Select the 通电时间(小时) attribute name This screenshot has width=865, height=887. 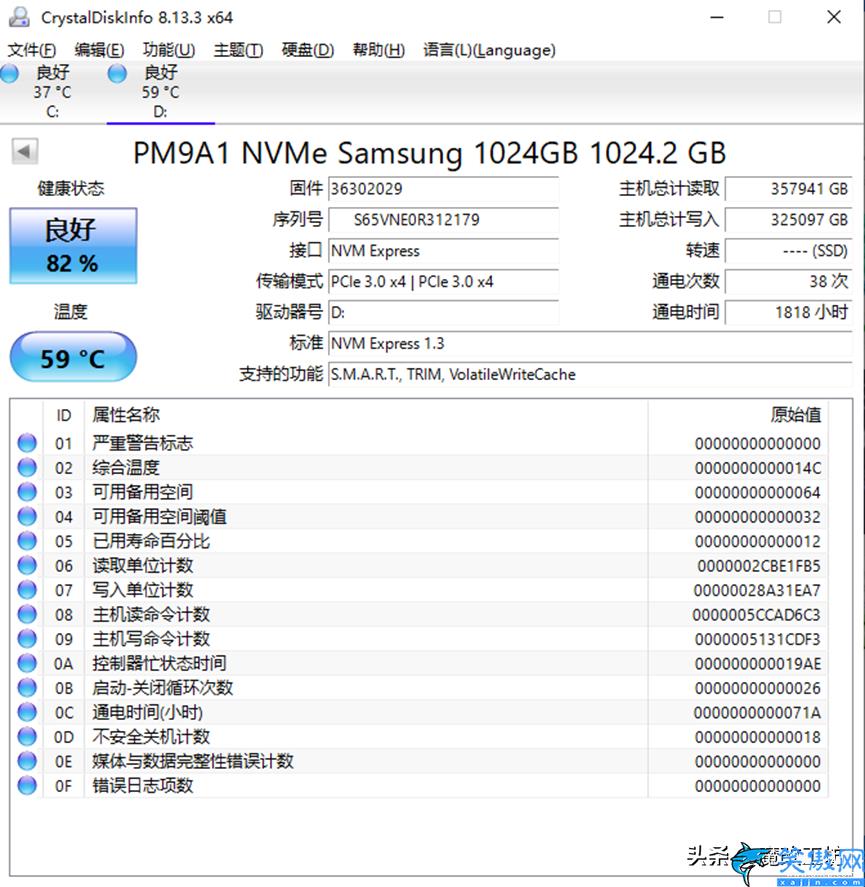(148, 712)
